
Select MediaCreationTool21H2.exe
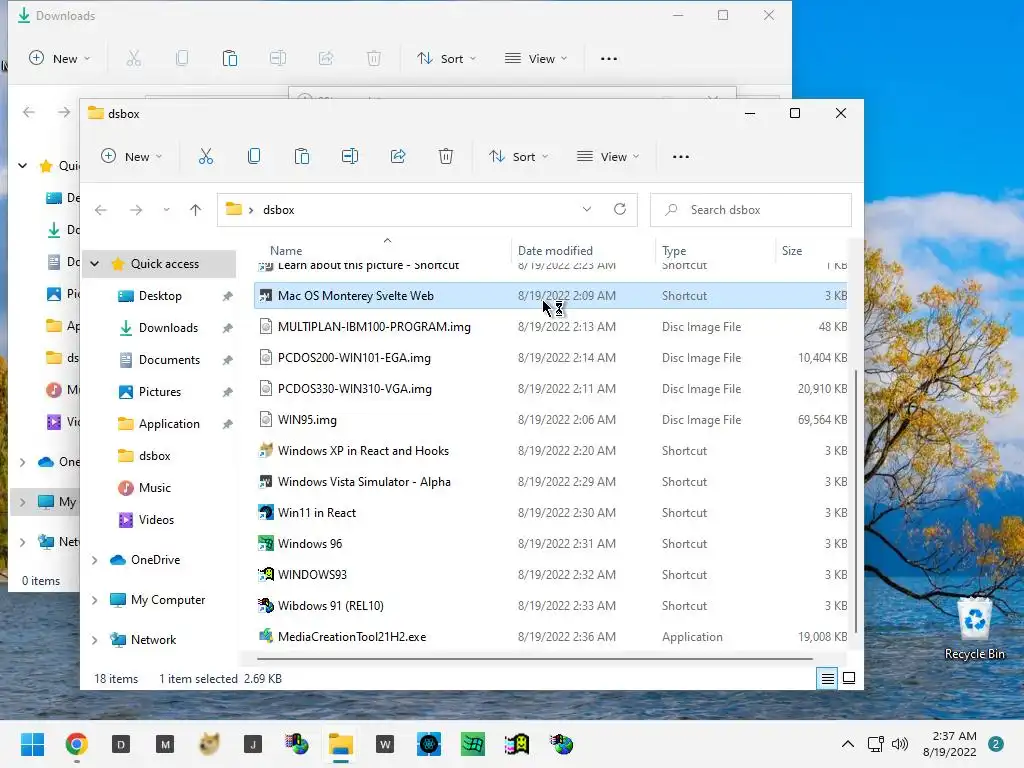point(551,637)
